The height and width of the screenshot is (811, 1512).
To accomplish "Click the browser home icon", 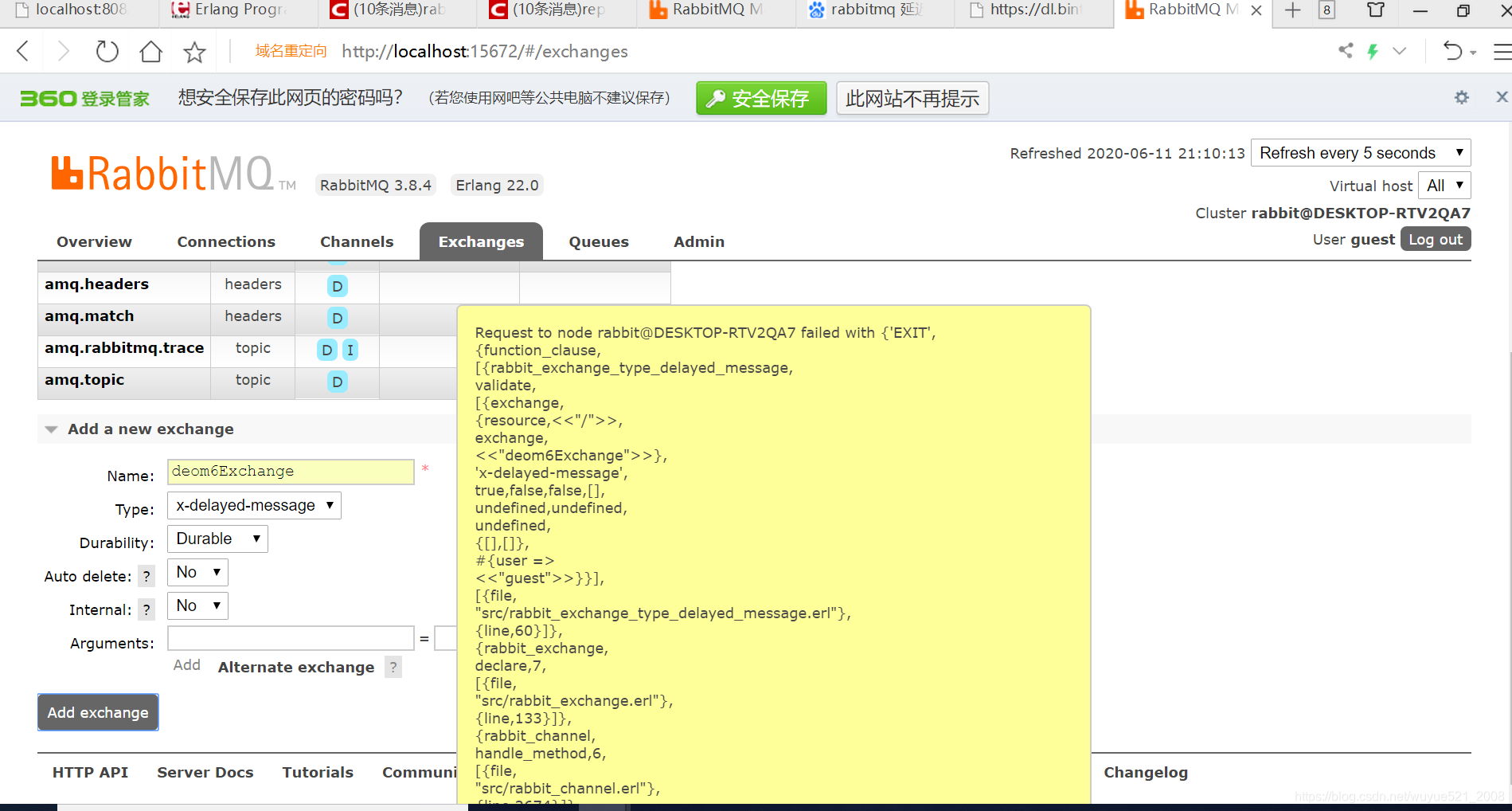I will [x=150, y=51].
